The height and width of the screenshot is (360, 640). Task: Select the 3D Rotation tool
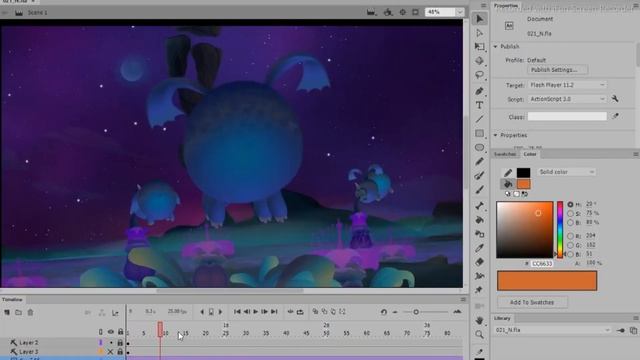point(480,61)
